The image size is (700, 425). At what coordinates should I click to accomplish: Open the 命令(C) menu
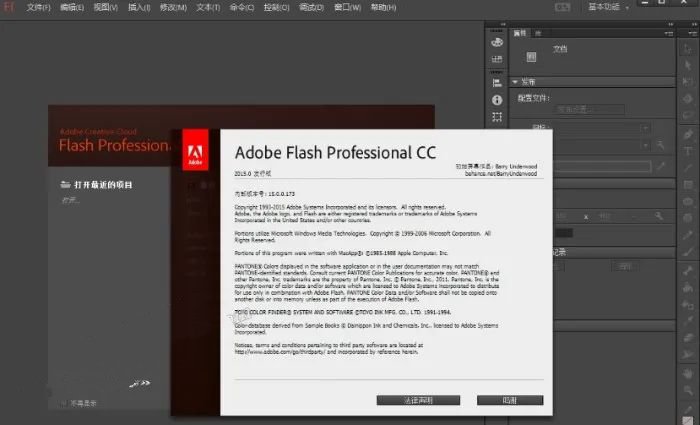pyautogui.click(x=242, y=8)
